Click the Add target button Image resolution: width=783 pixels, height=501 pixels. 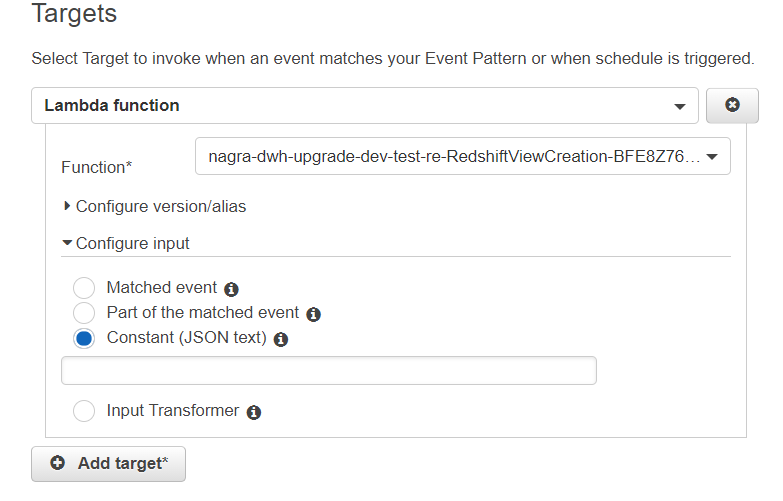pos(109,464)
